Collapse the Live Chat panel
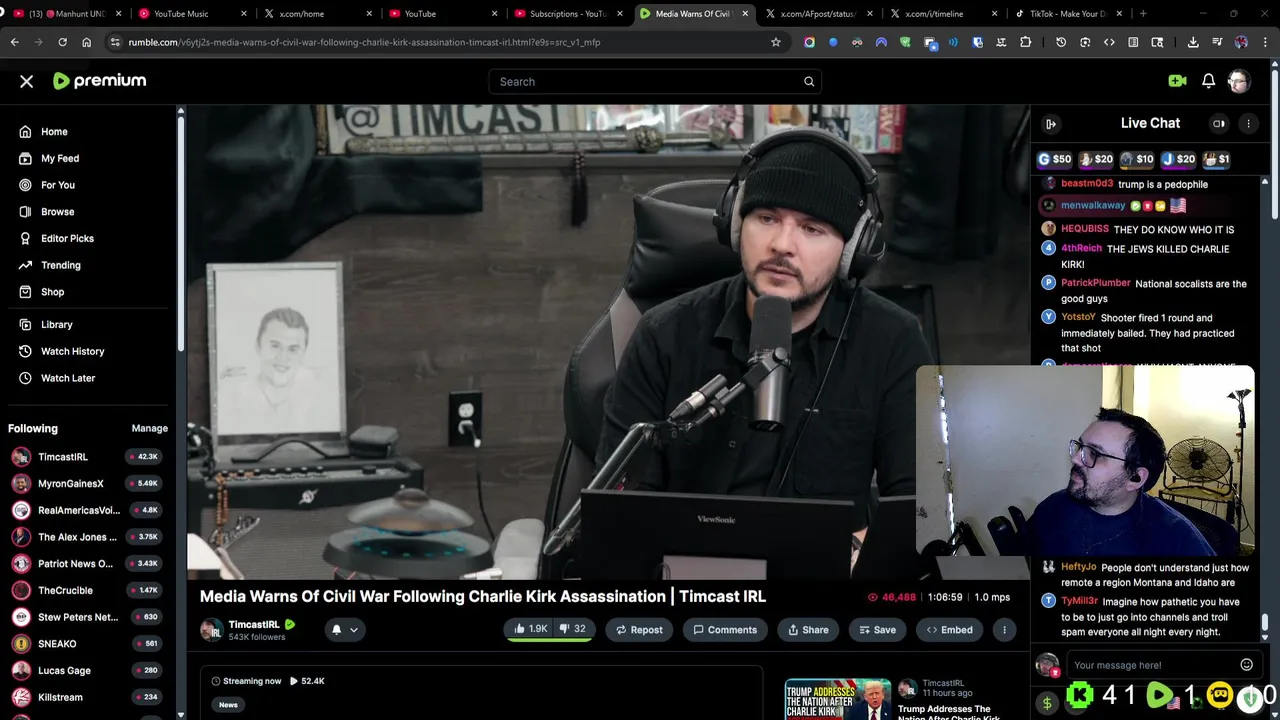Image resolution: width=1280 pixels, height=720 pixels. [x=1051, y=124]
